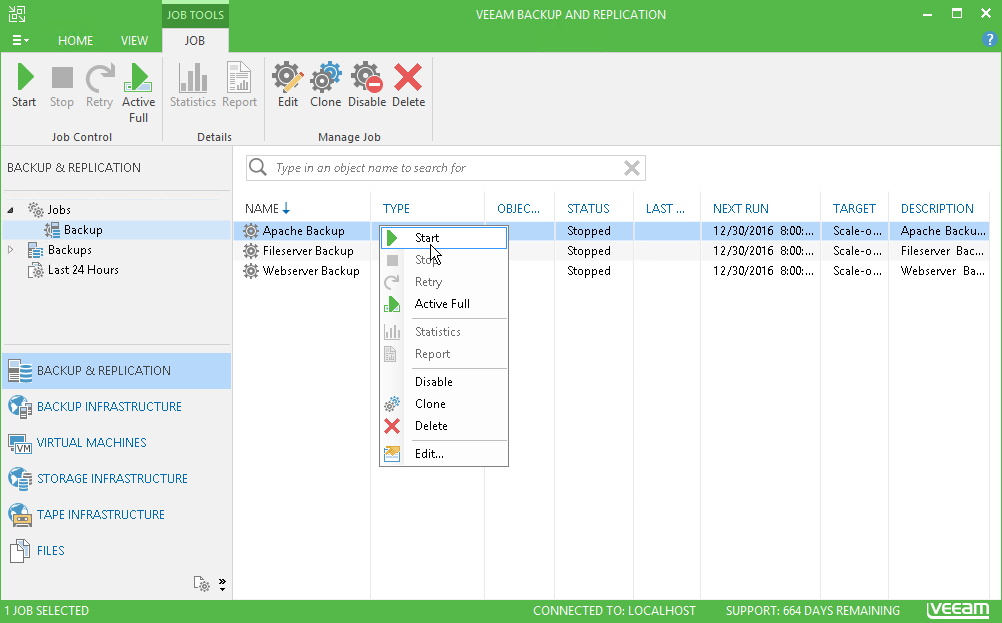The height and width of the screenshot is (623, 1002).
Task: Select the Jobs tree item
Action: 59,210
